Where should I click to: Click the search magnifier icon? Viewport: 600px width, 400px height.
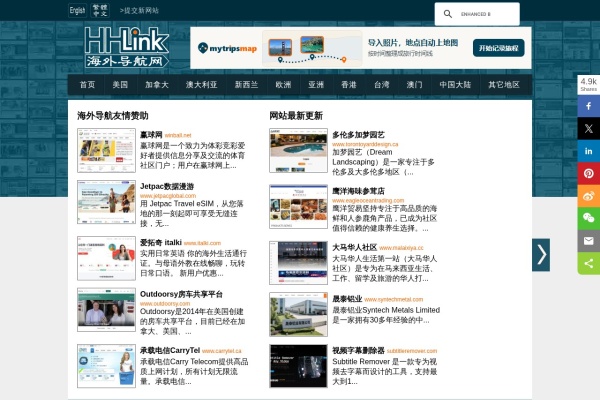(x=447, y=14)
